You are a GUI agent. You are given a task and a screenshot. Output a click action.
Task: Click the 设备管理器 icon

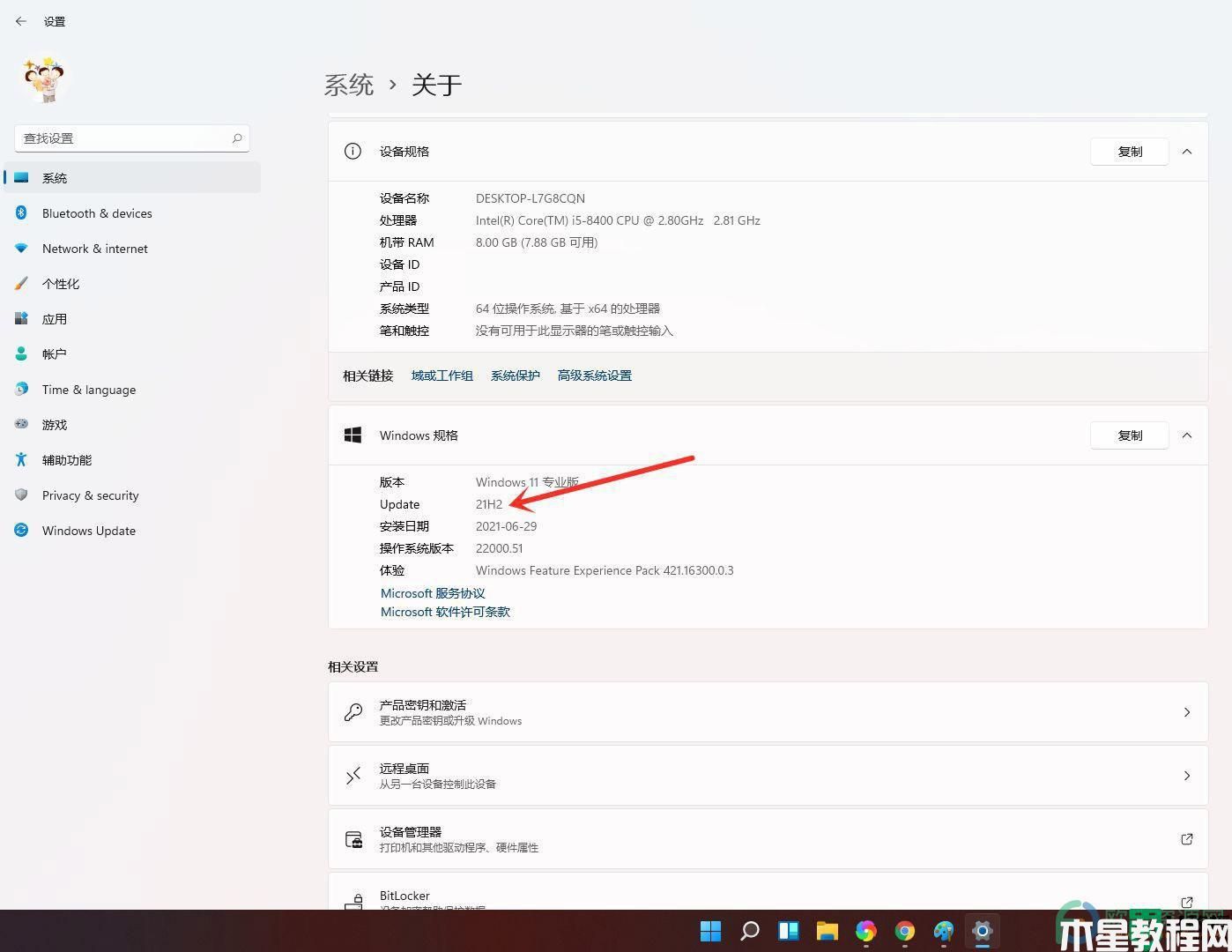[353, 839]
